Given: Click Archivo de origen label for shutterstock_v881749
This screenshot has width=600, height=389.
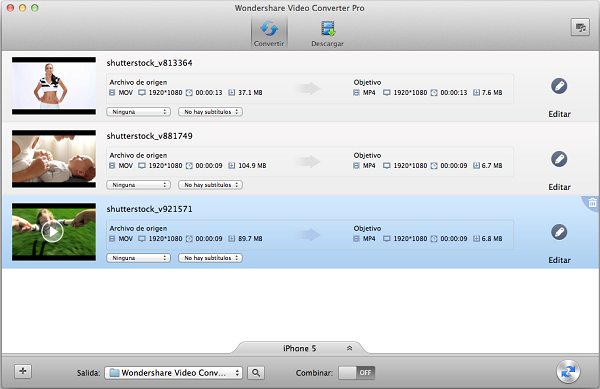Looking at the screenshot, I should coord(138,155).
